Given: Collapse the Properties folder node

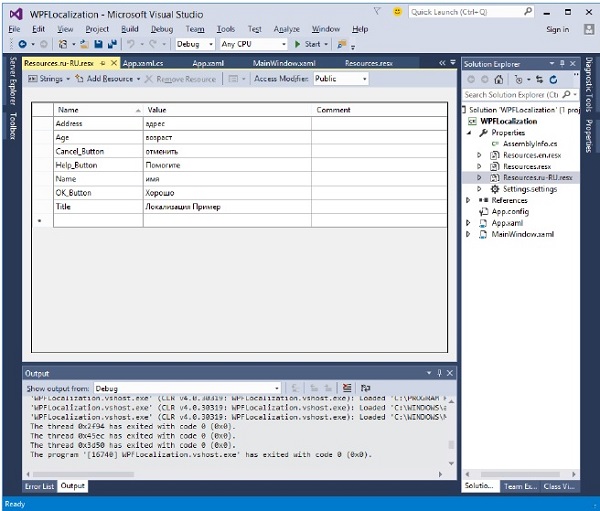Looking at the screenshot, I should click(x=468, y=132).
